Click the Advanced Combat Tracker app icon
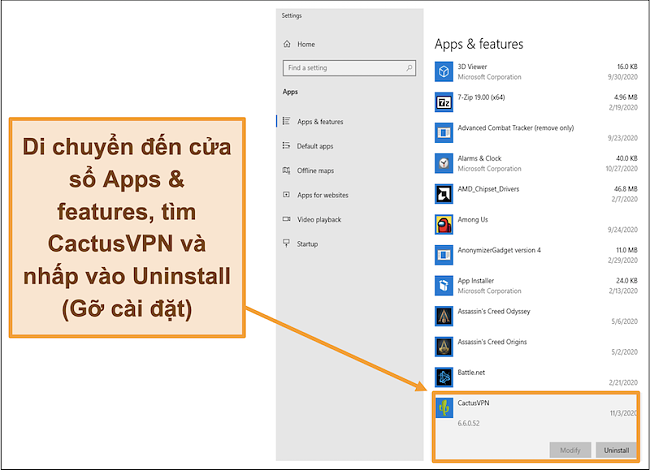This screenshot has width=650, height=470. 444,133
